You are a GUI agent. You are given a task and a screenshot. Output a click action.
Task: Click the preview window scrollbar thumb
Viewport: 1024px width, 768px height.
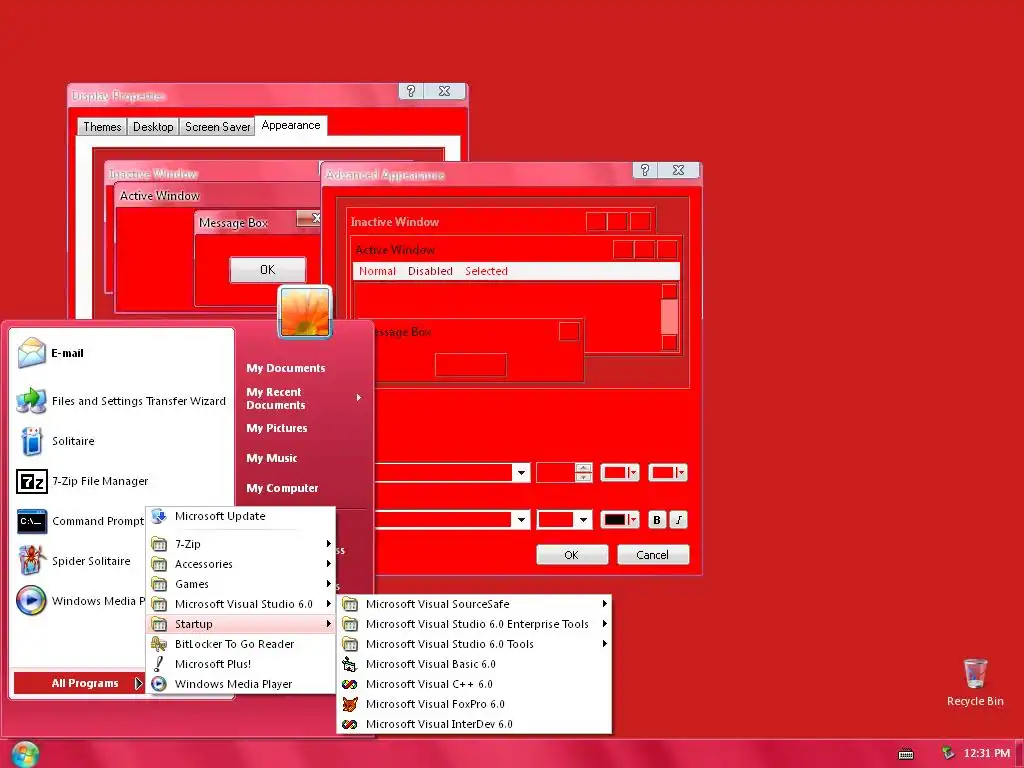tap(669, 317)
